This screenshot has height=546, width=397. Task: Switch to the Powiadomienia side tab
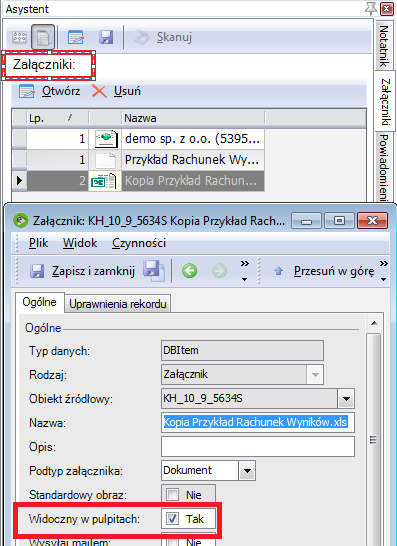383,167
